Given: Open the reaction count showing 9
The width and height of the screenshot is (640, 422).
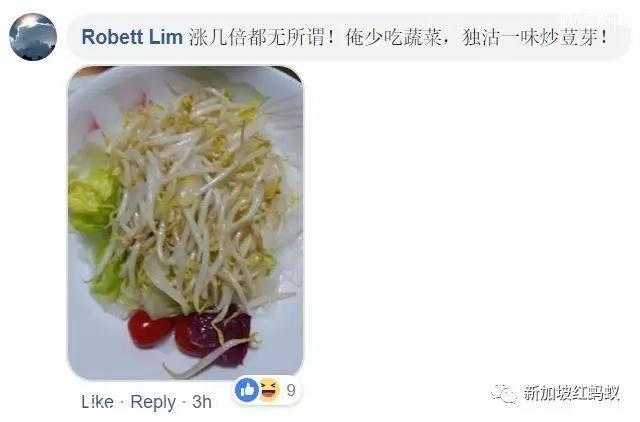Looking at the screenshot, I should click(291, 390).
